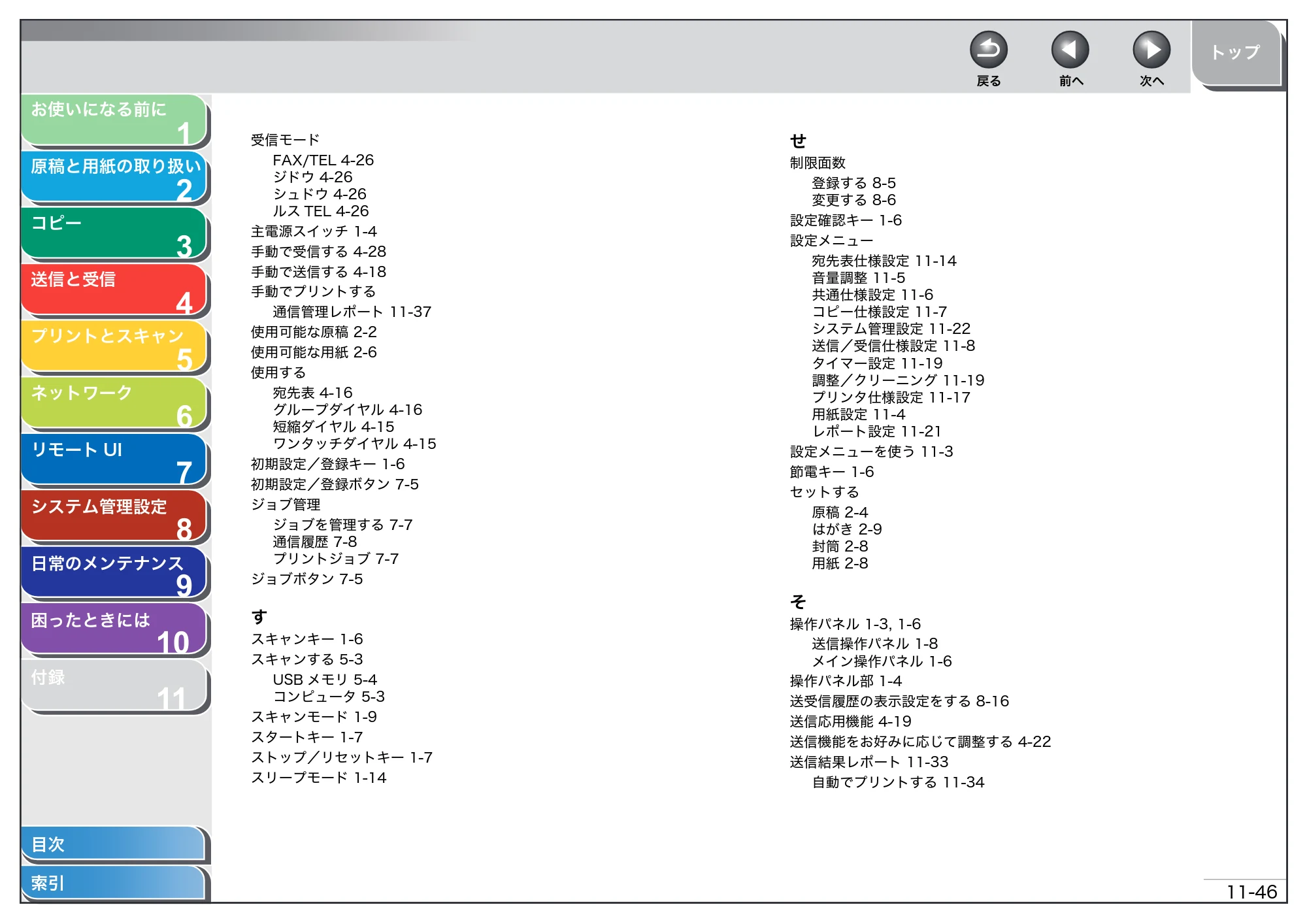Open 使用可能な原稿 2-2 entry
1307x924 pixels.
(314, 332)
